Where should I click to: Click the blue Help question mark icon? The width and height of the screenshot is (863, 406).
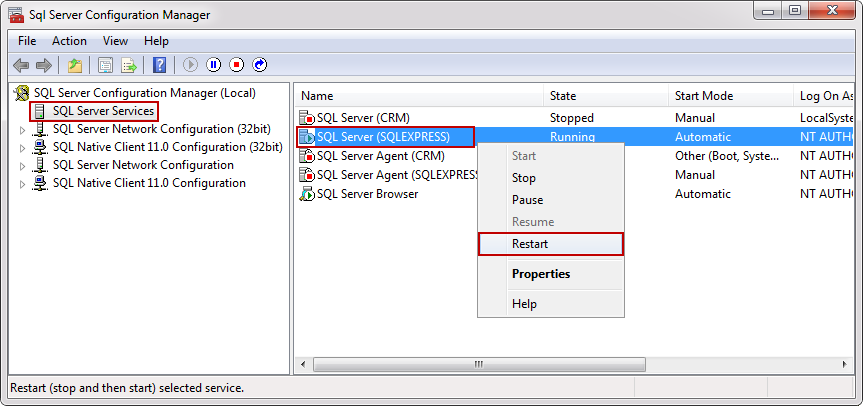159,65
